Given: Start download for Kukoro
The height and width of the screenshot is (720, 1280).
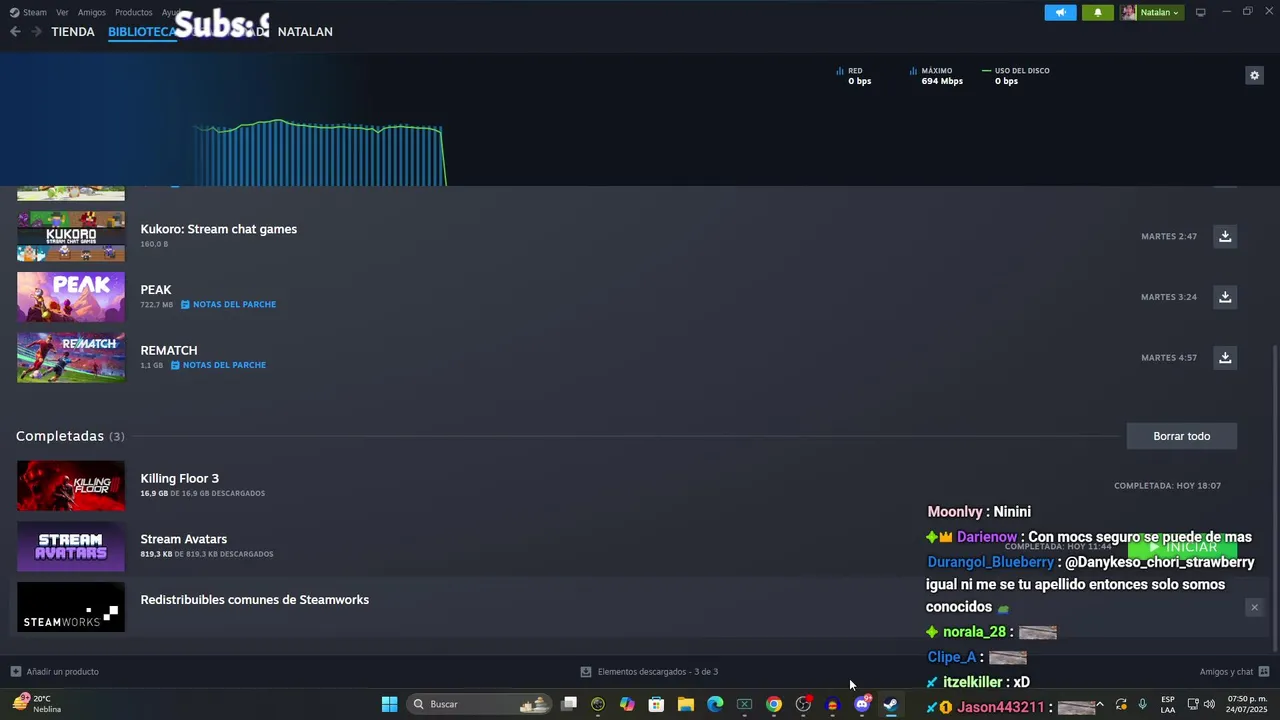Looking at the screenshot, I should 1225,236.
